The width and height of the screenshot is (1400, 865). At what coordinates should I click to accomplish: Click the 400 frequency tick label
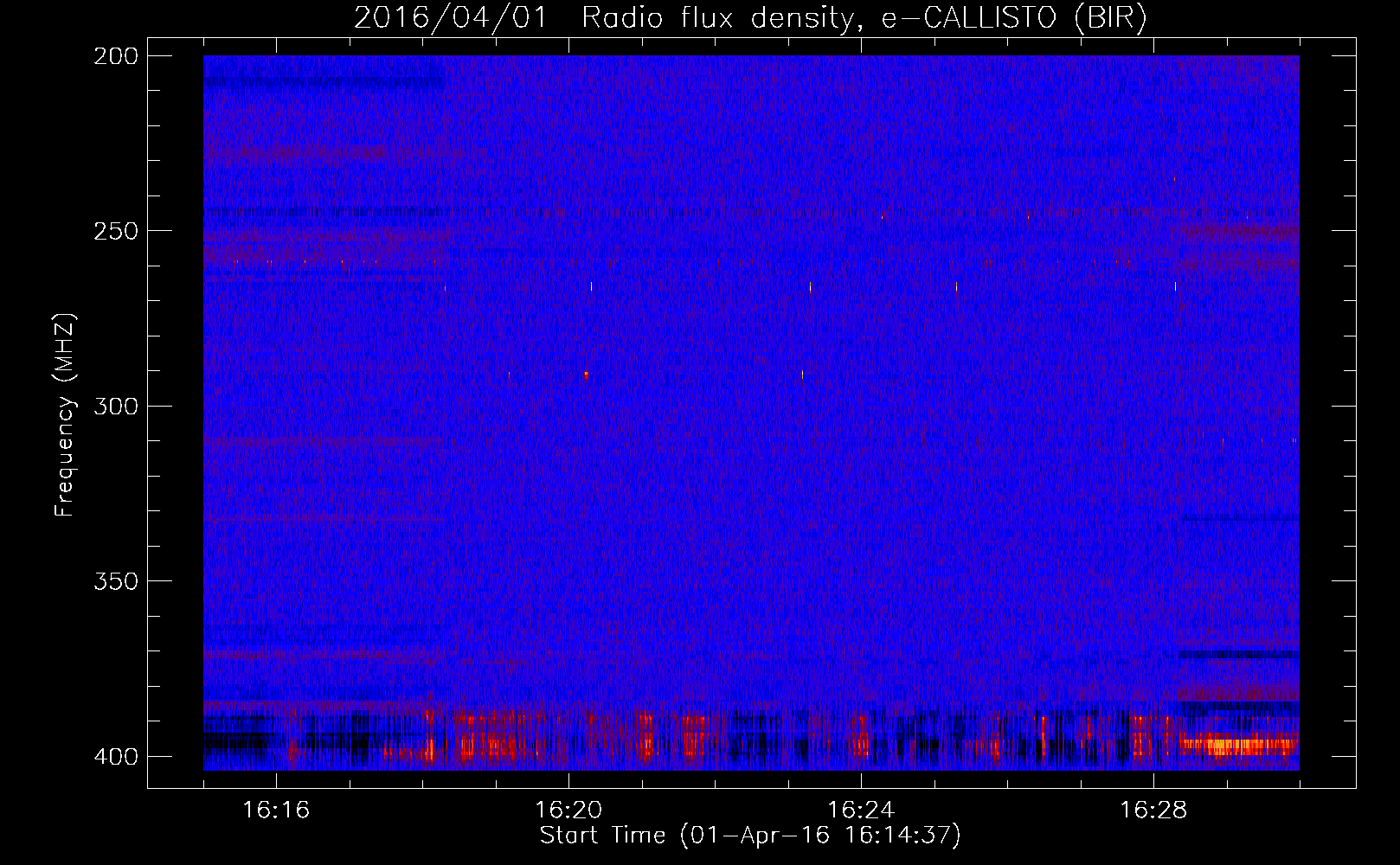click(115, 756)
